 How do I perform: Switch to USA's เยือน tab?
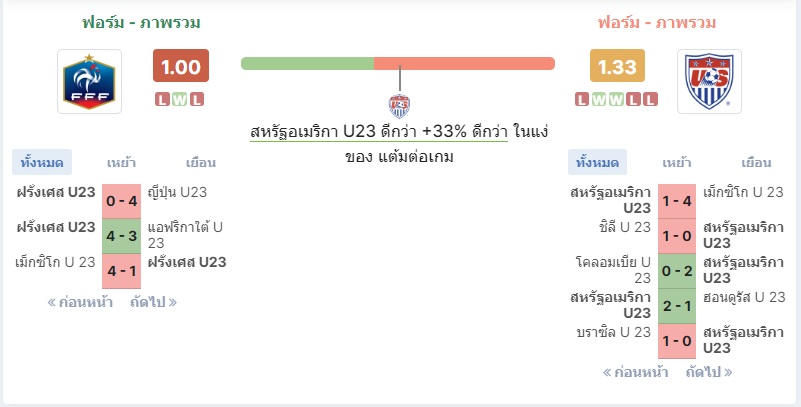pos(756,163)
